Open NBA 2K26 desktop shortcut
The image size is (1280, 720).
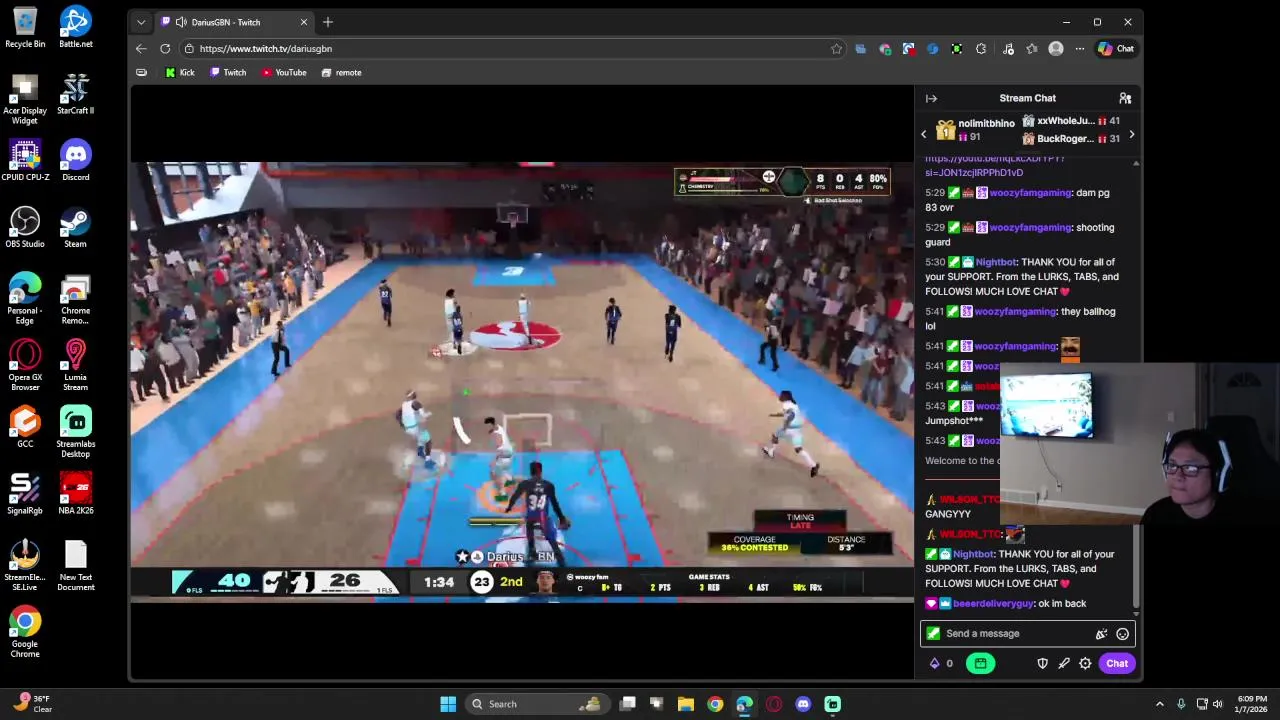click(76, 494)
